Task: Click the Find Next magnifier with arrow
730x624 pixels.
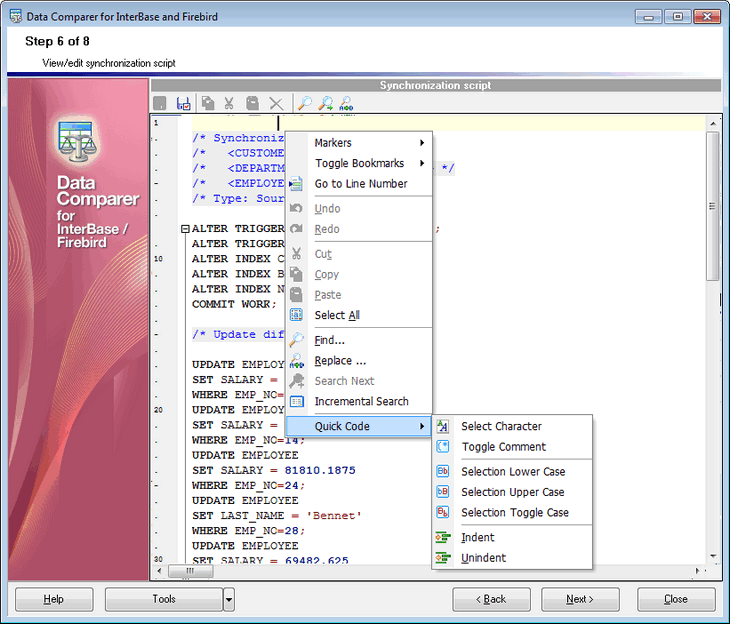Action: click(x=326, y=103)
